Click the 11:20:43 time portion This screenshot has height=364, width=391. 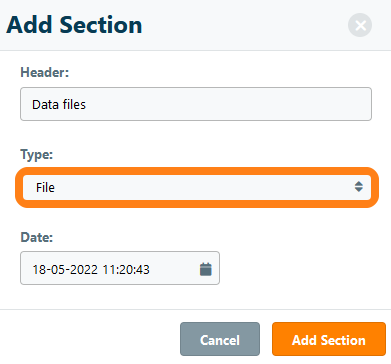click(126, 269)
